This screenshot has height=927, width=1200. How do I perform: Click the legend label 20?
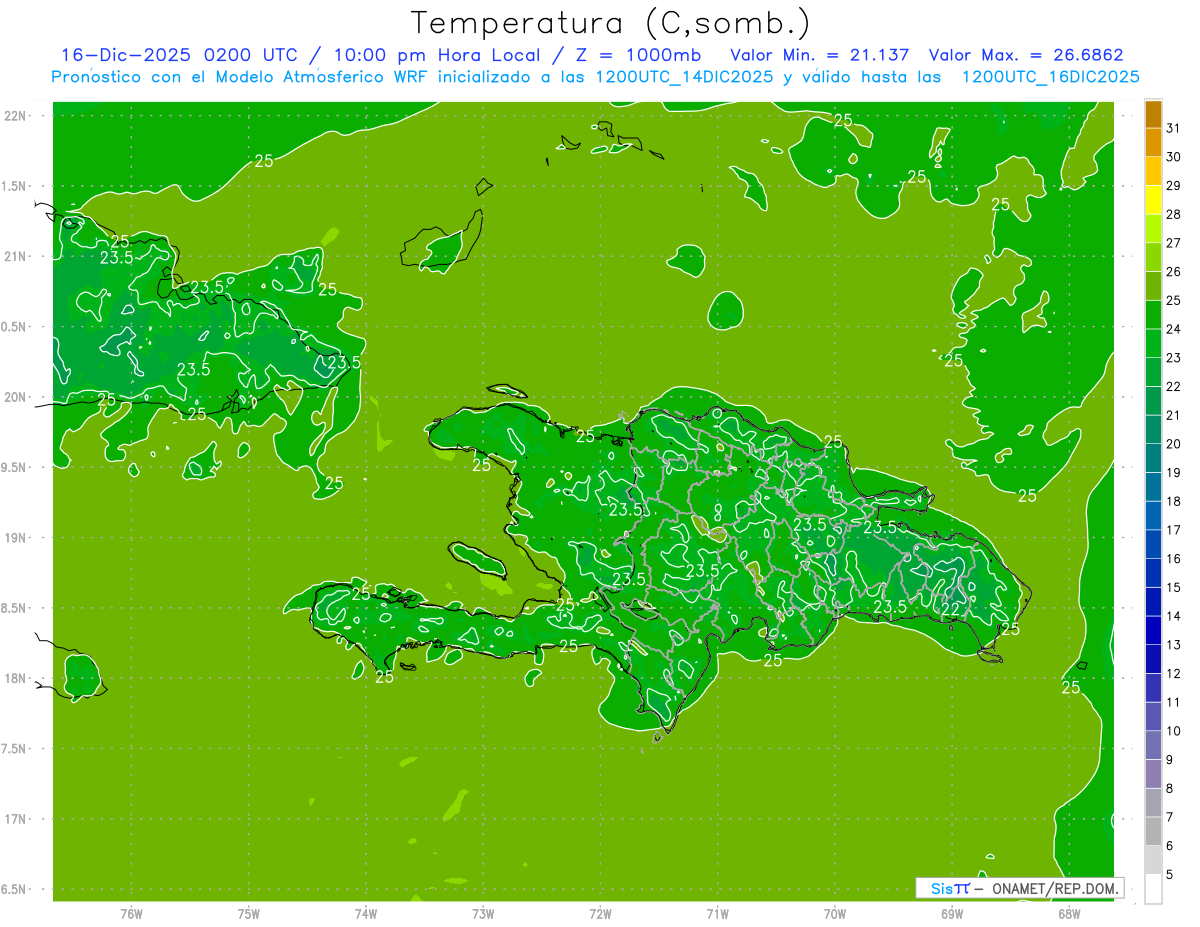[1174, 444]
